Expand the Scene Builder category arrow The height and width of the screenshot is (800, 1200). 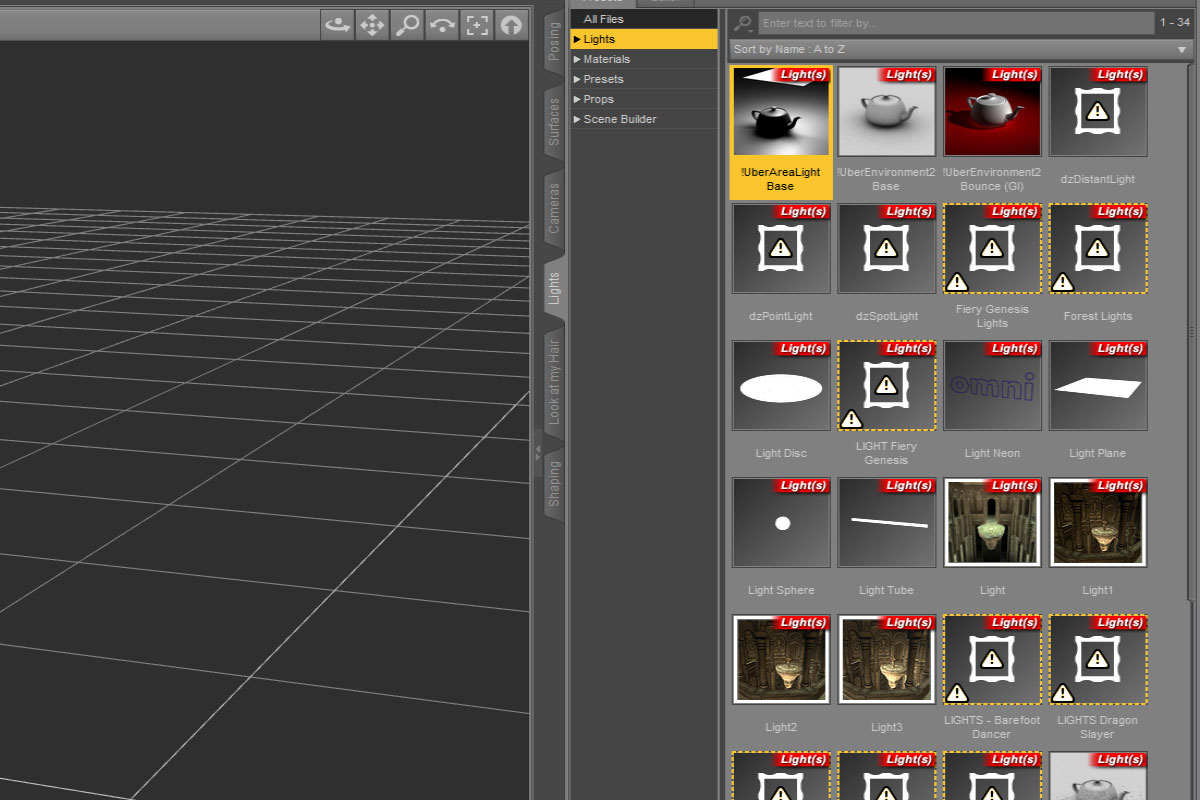pos(577,119)
